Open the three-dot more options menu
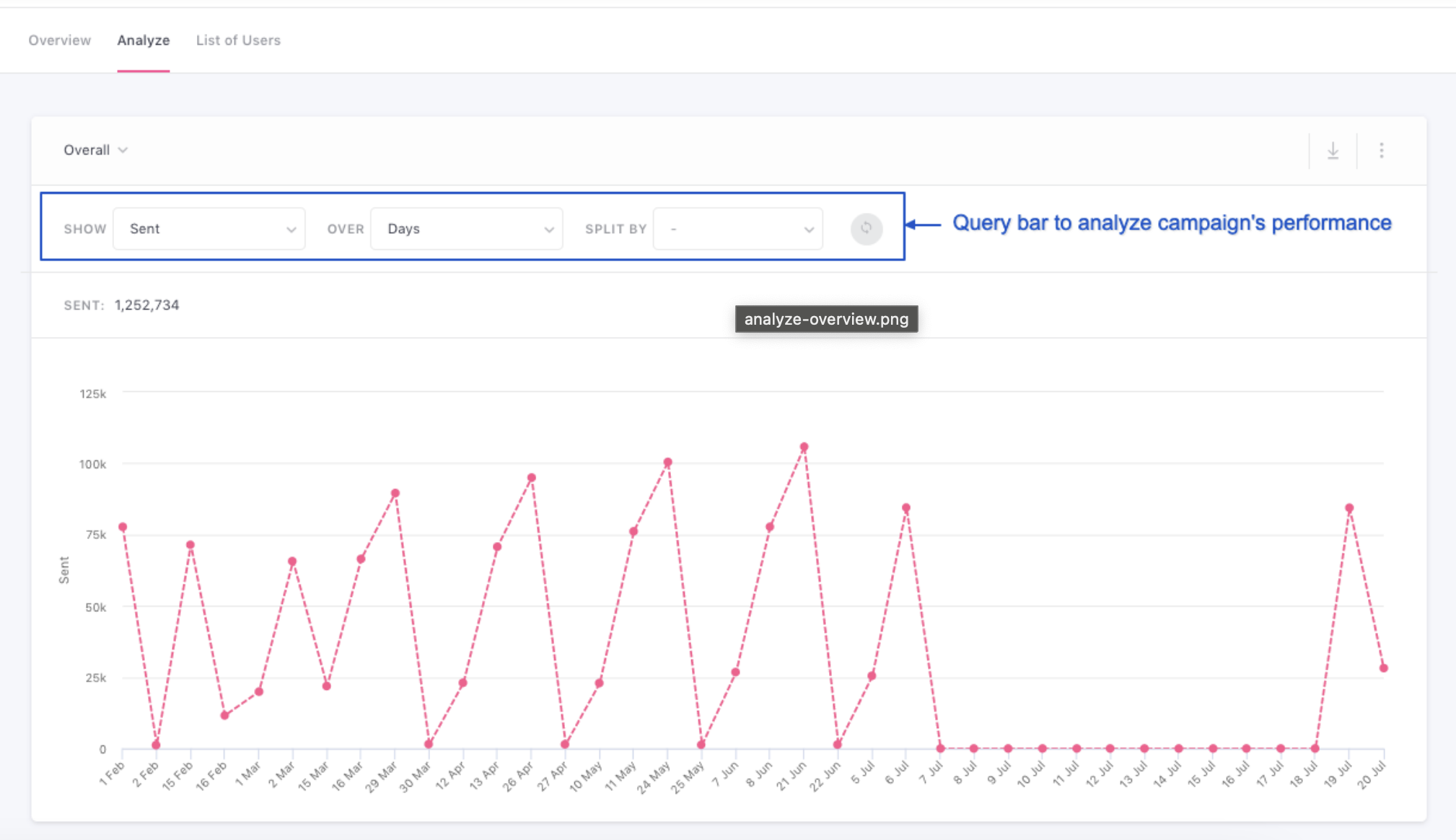This screenshot has width=1456, height=840. point(1381,150)
